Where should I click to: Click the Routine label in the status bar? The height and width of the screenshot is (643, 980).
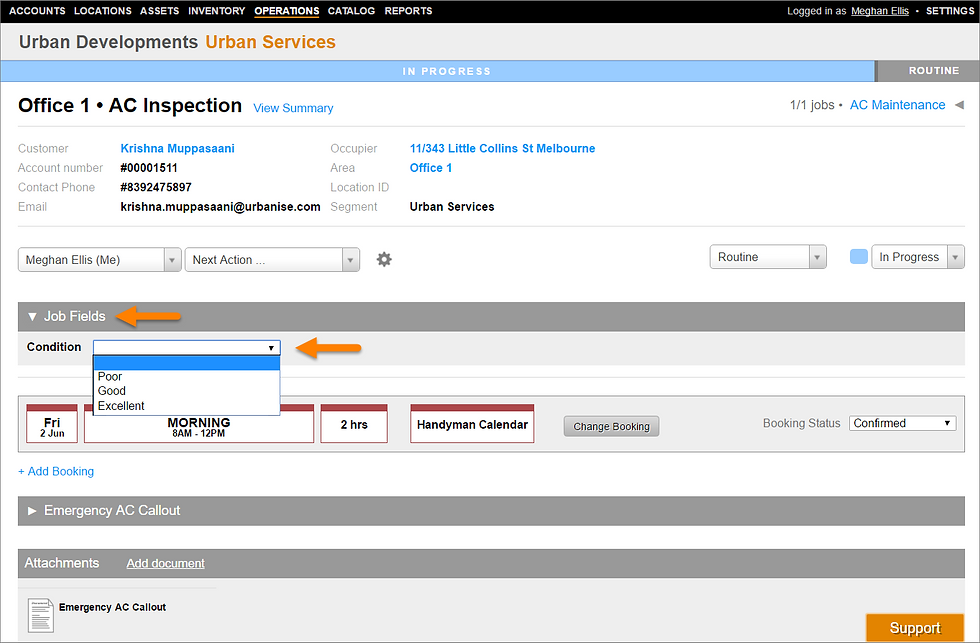934,71
